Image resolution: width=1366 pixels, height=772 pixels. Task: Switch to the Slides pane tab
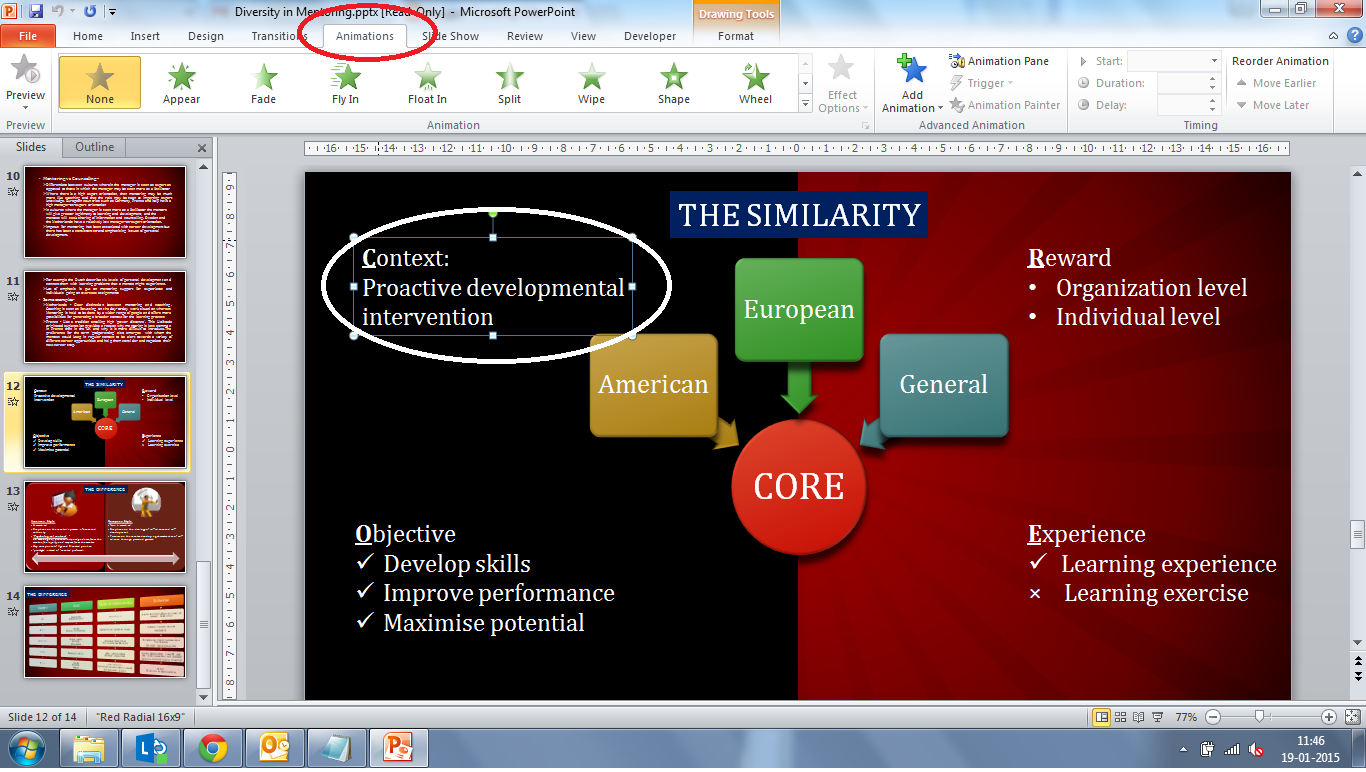pyautogui.click(x=31, y=147)
